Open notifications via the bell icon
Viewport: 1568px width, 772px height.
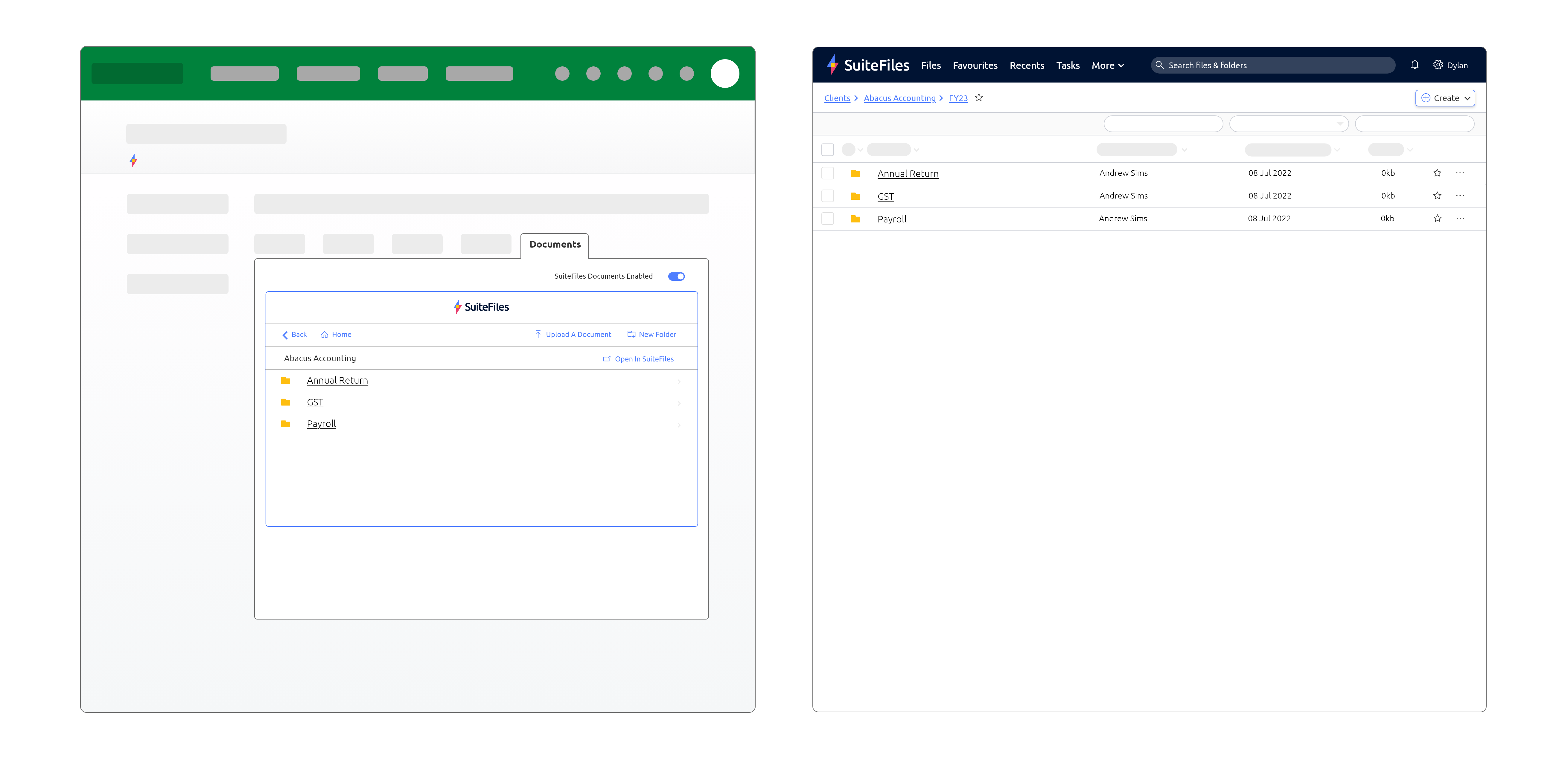click(x=1415, y=65)
